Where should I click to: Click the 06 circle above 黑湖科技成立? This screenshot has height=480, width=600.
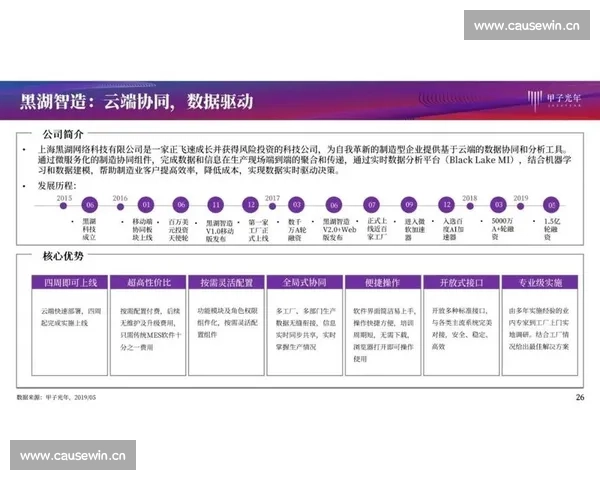(x=90, y=205)
